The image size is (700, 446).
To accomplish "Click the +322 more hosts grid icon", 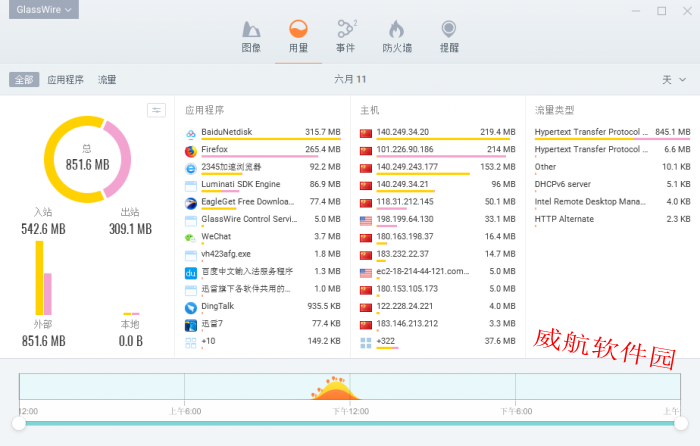I will point(366,343).
